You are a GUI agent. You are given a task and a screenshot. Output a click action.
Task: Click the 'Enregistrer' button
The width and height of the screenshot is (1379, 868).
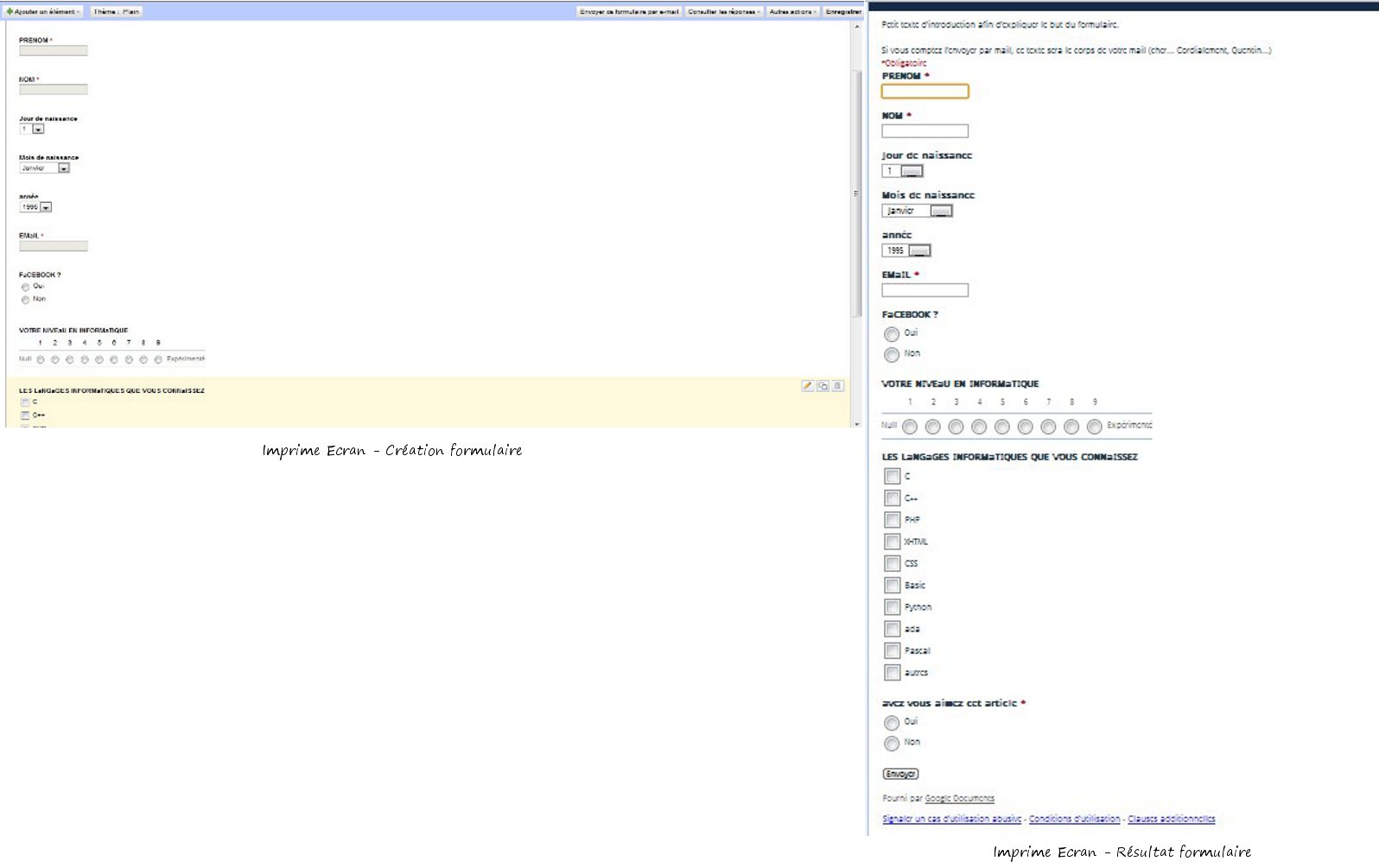pos(842,12)
